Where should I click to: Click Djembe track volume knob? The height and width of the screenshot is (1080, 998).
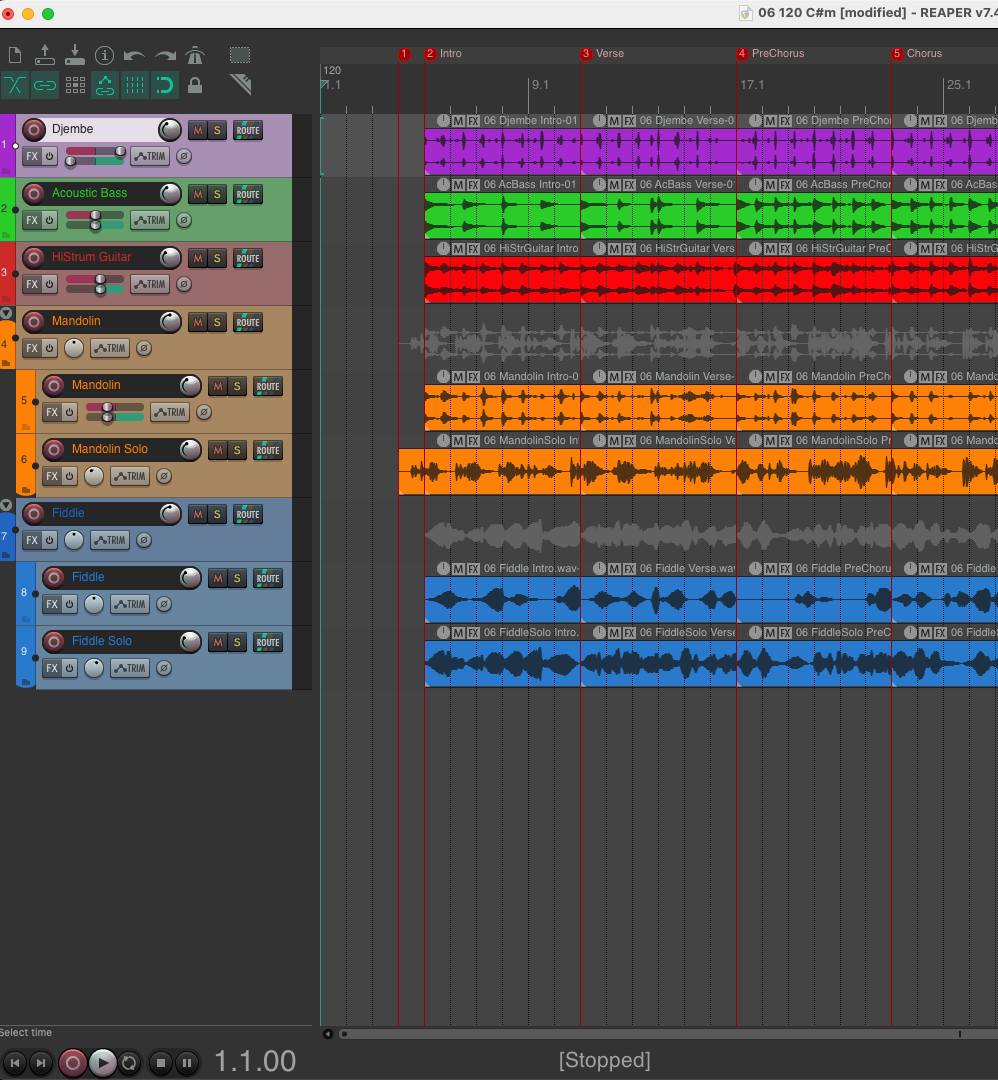click(x=169, y=129)
